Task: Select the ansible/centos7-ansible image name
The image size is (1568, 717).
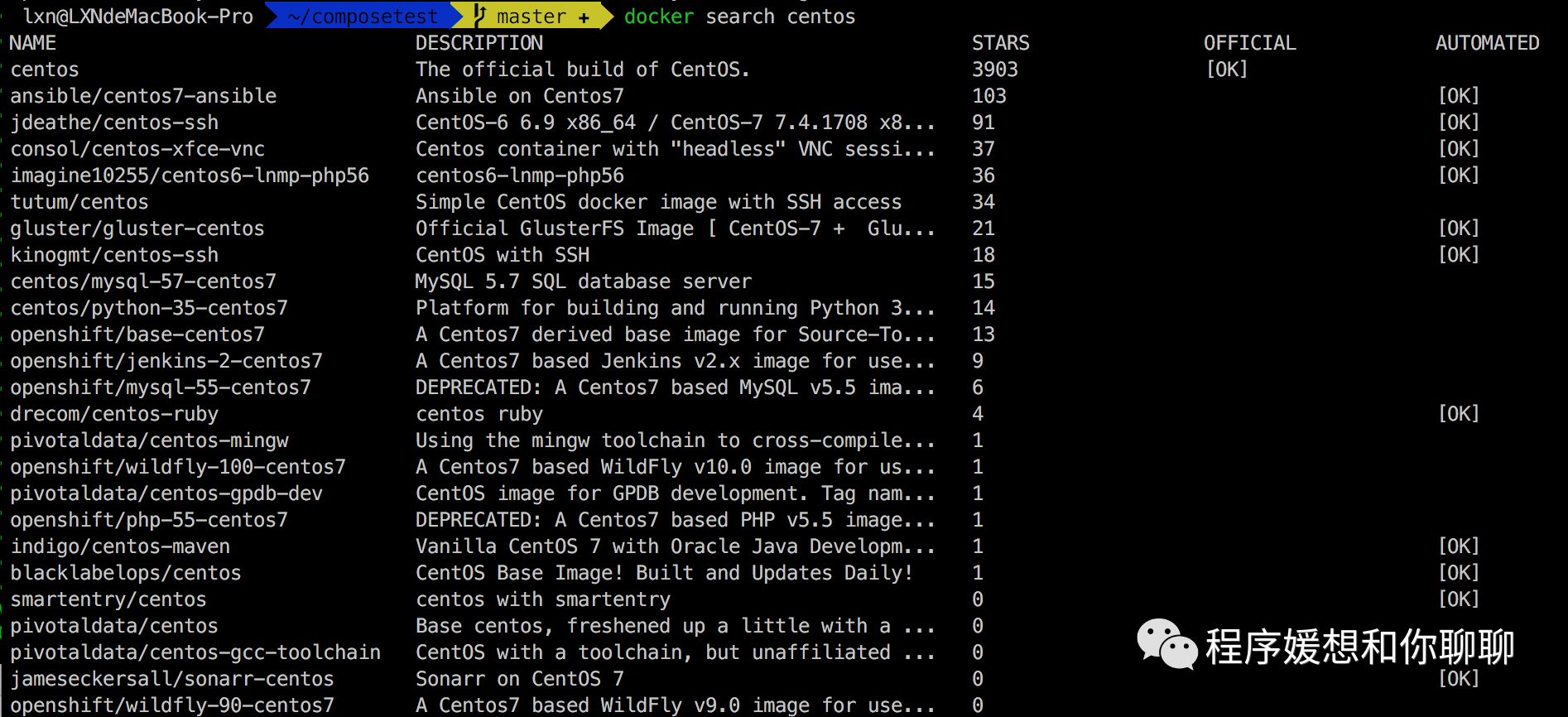Action: [x=143, y=96]
